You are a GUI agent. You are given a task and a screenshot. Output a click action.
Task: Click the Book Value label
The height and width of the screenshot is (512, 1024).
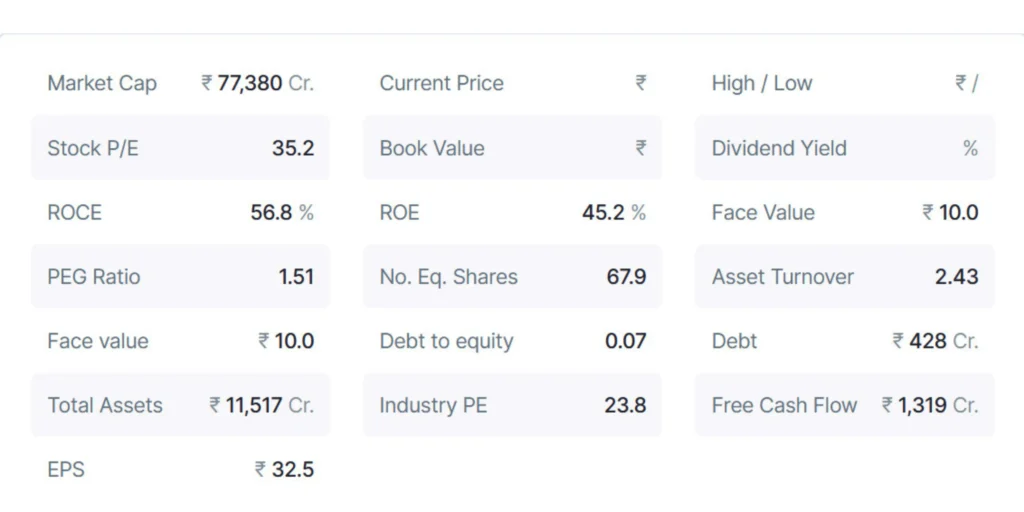click(432, 148)
